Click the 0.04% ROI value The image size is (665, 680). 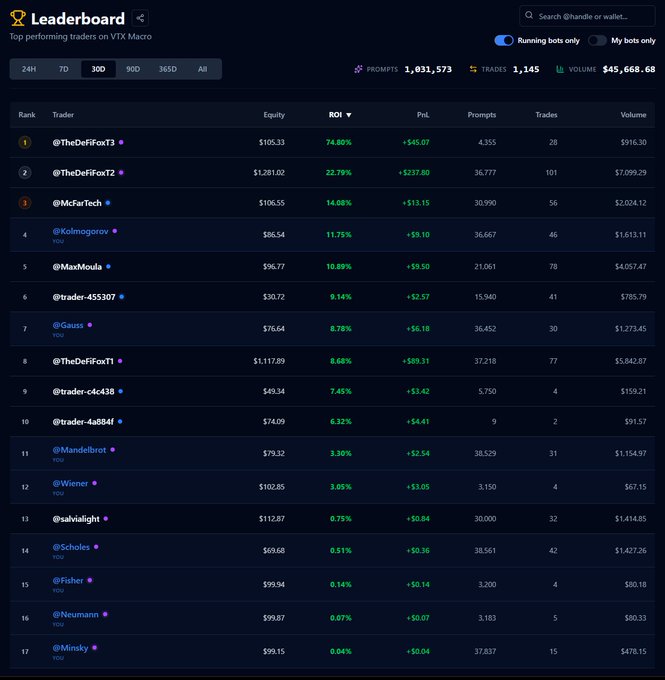point(341,651)
